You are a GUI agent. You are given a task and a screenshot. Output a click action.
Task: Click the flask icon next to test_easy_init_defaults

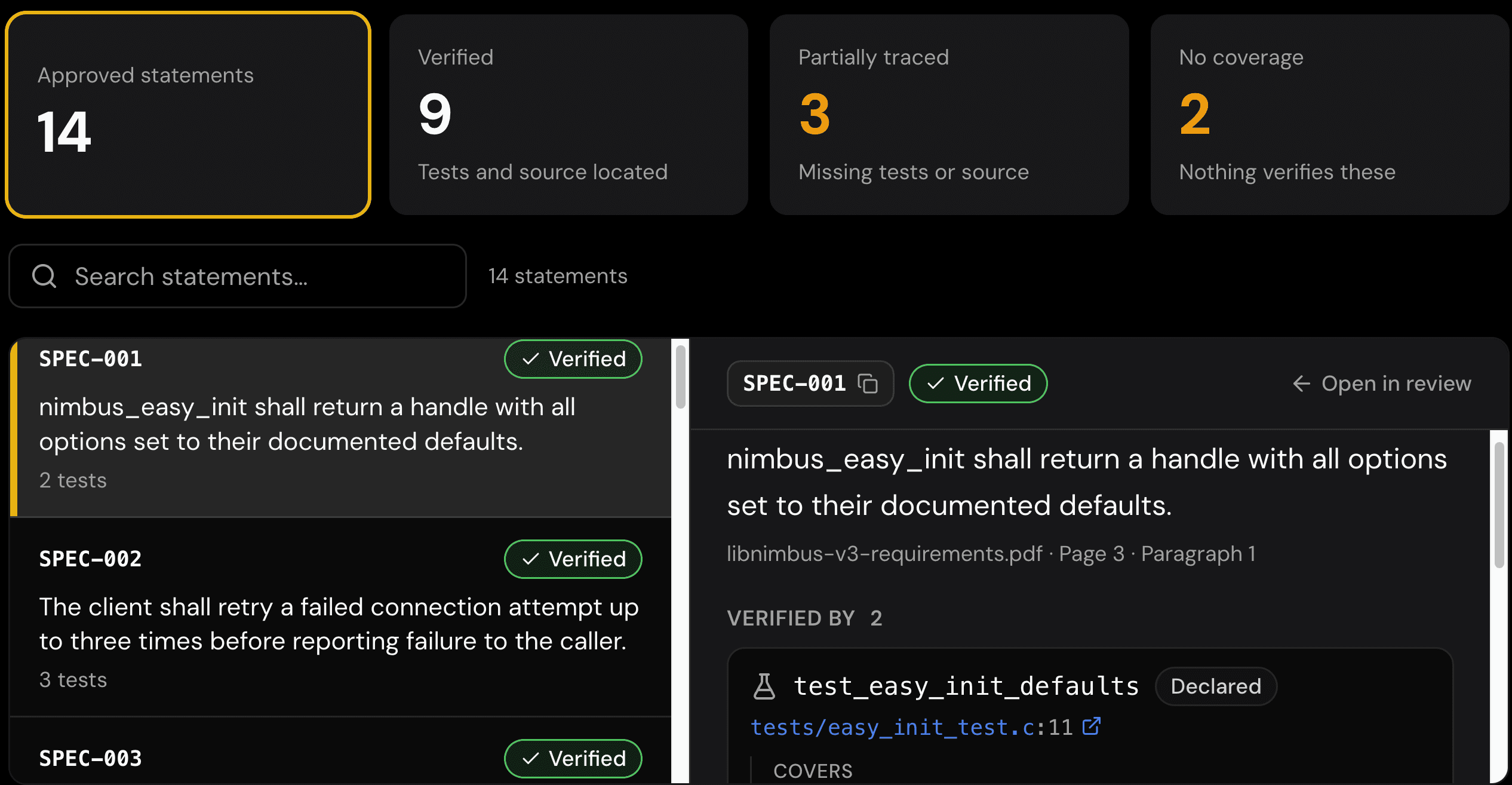tap(764, 686)
